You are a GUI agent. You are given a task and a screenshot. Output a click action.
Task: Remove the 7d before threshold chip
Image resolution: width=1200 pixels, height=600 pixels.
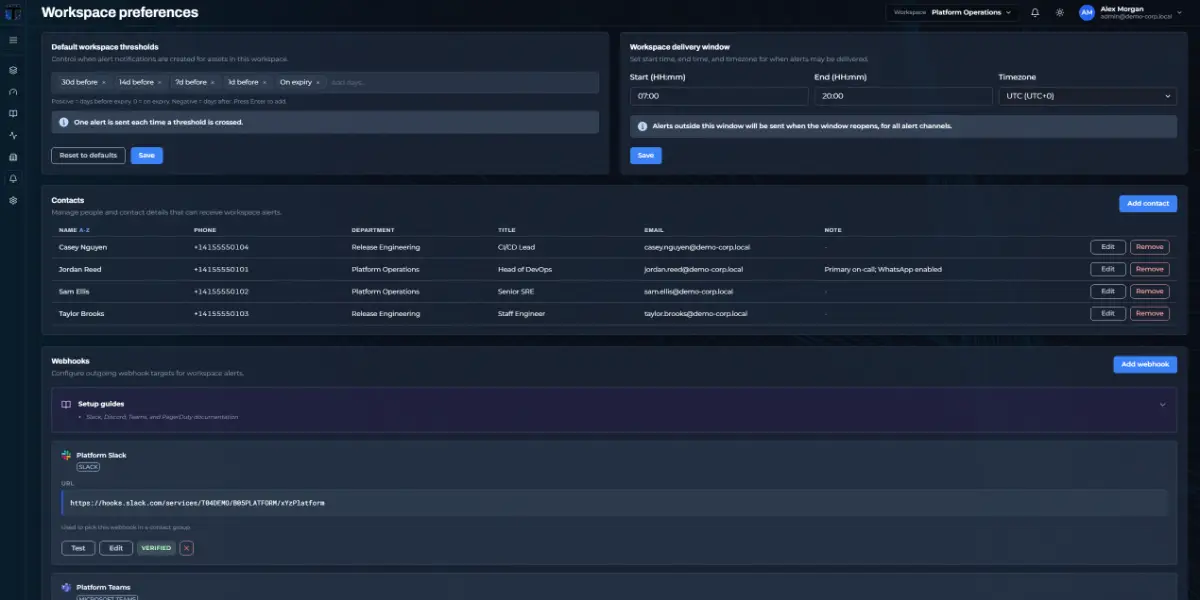213,82
